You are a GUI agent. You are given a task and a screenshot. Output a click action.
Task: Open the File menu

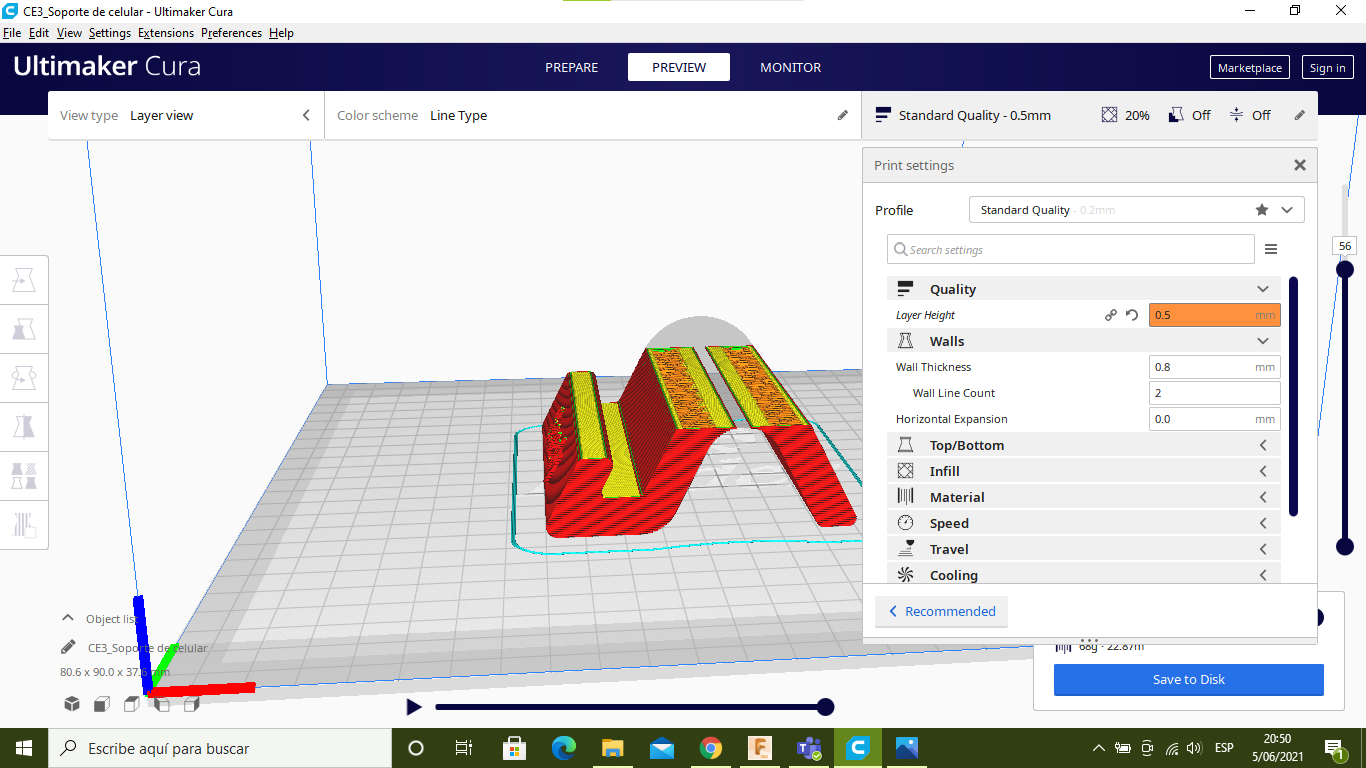pyautogui.click(x=12, y=33)
